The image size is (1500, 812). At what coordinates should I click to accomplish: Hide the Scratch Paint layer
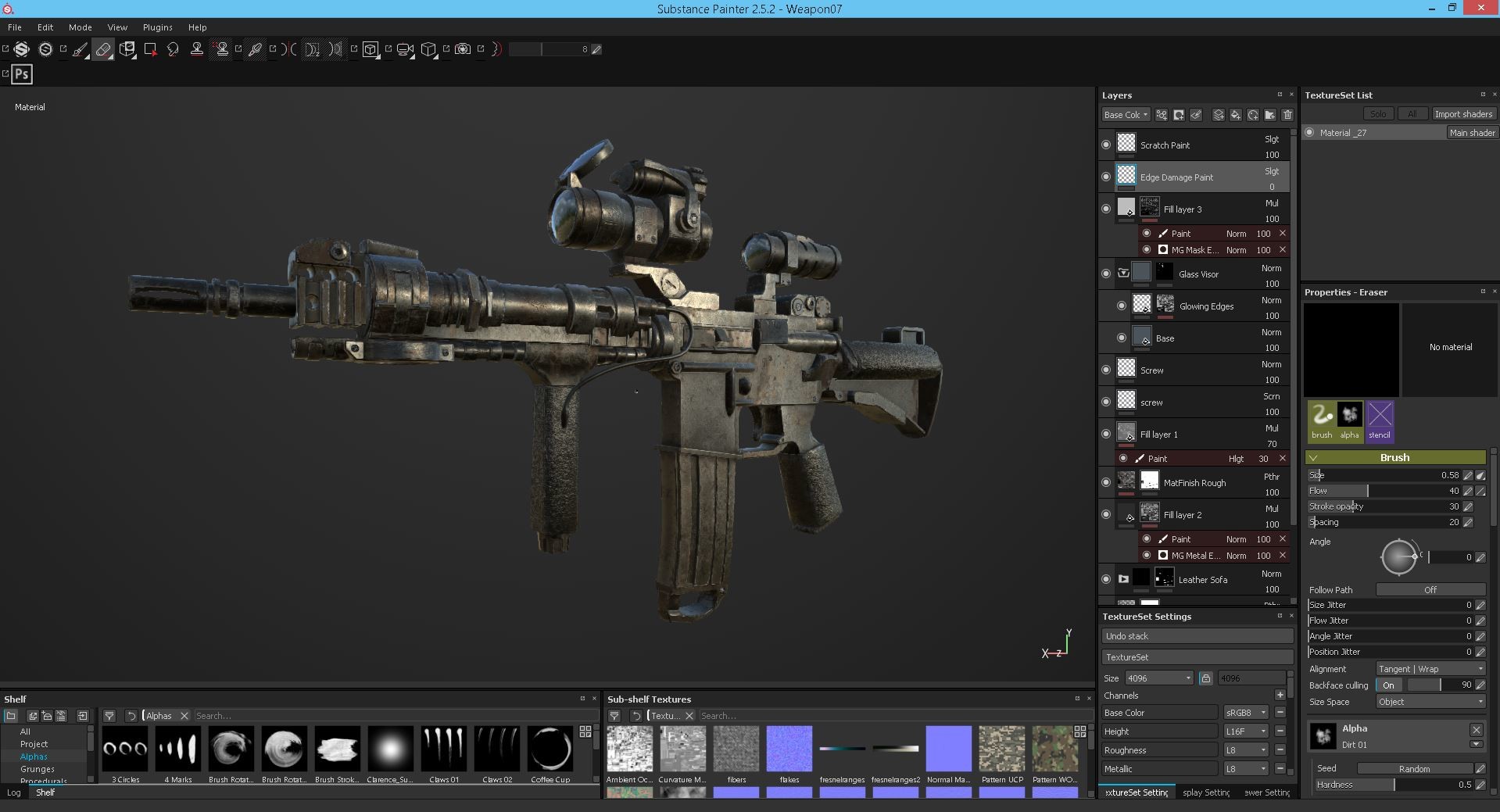pos(1105,145)
